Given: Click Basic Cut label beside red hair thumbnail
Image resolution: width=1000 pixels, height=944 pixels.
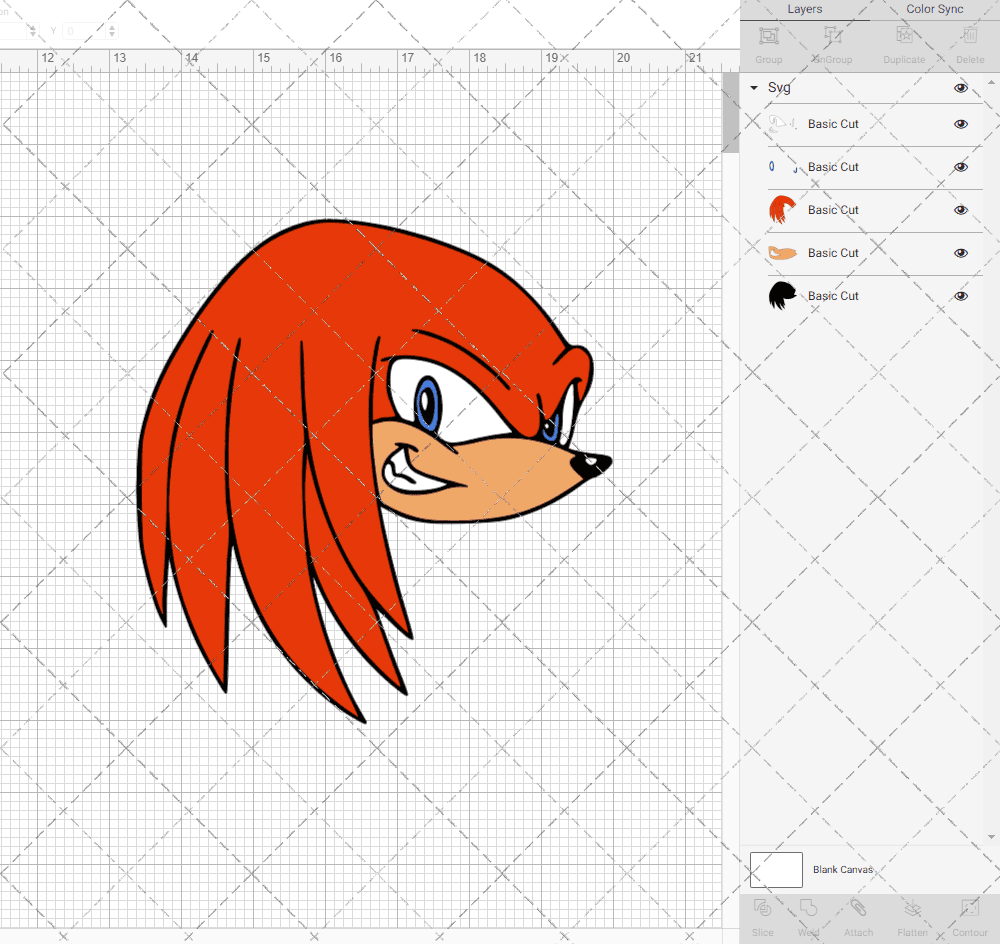Looking at the screenshot, I should [x=833, y=210].
